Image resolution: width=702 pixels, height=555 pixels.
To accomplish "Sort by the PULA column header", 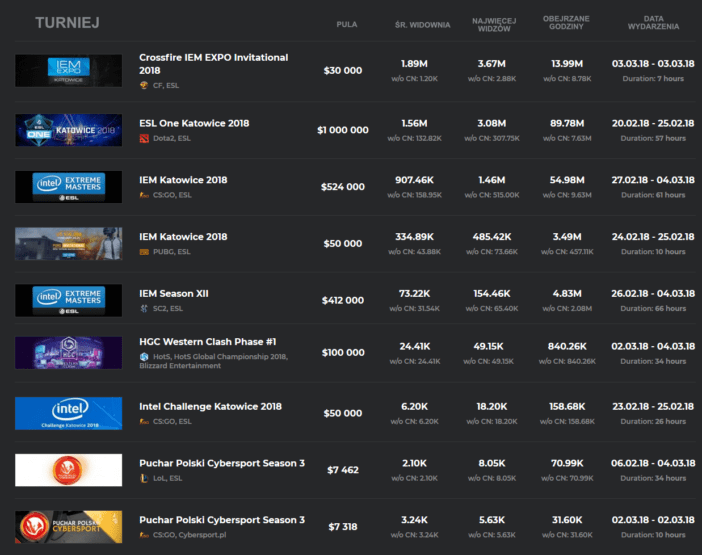I will coord(347,25).
